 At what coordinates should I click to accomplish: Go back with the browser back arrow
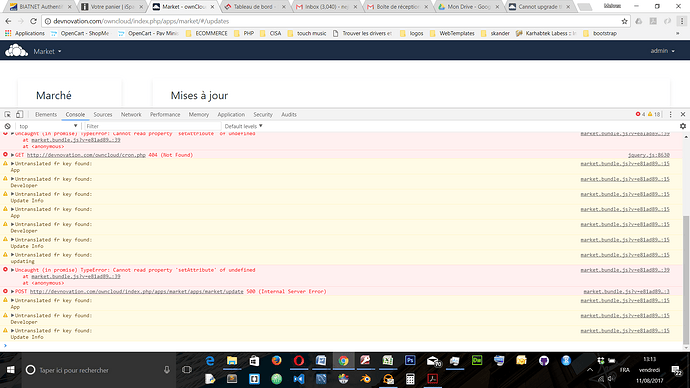[8, 21]
